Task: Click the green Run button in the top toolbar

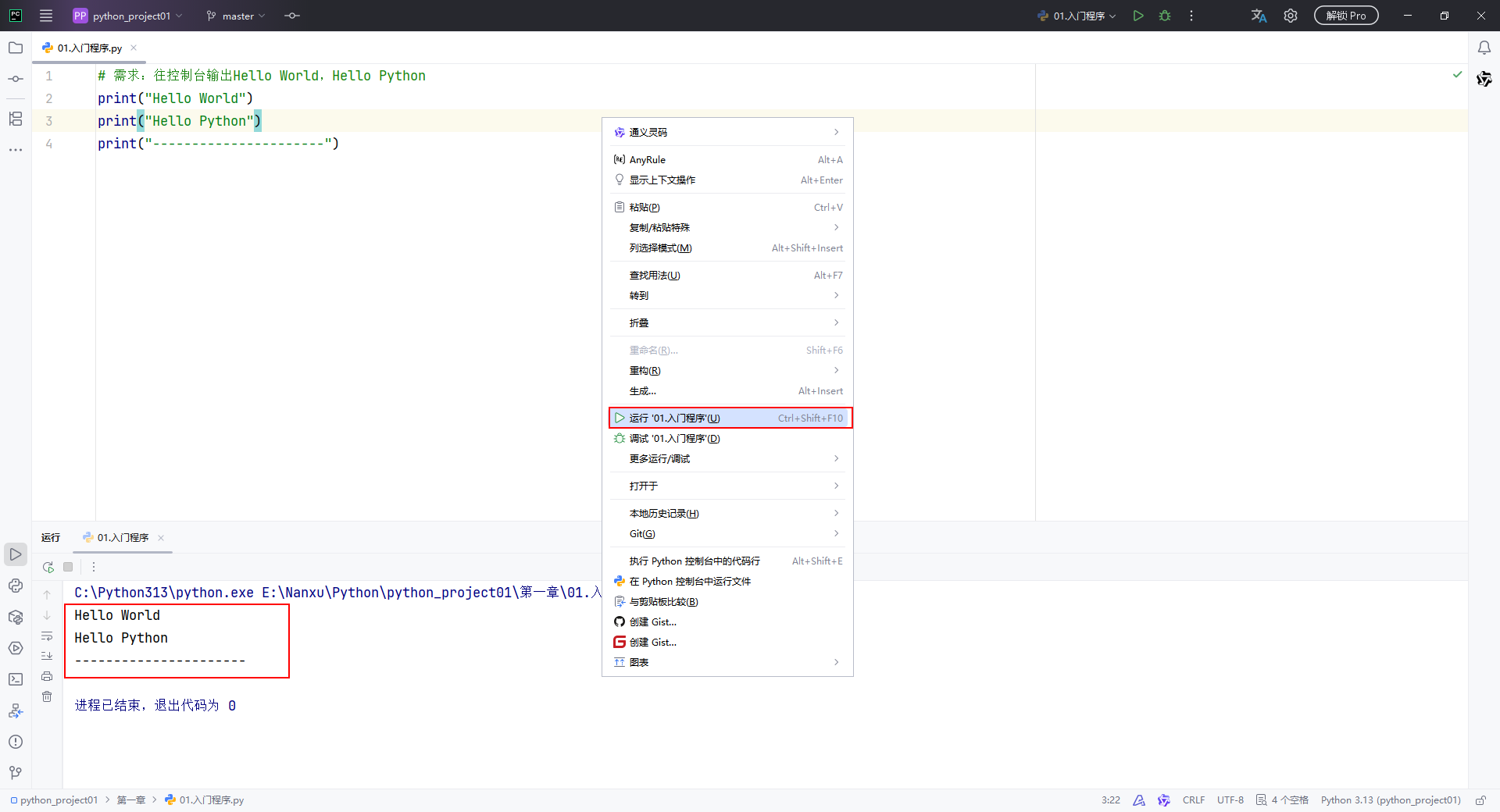Action: click(1138, 16)
